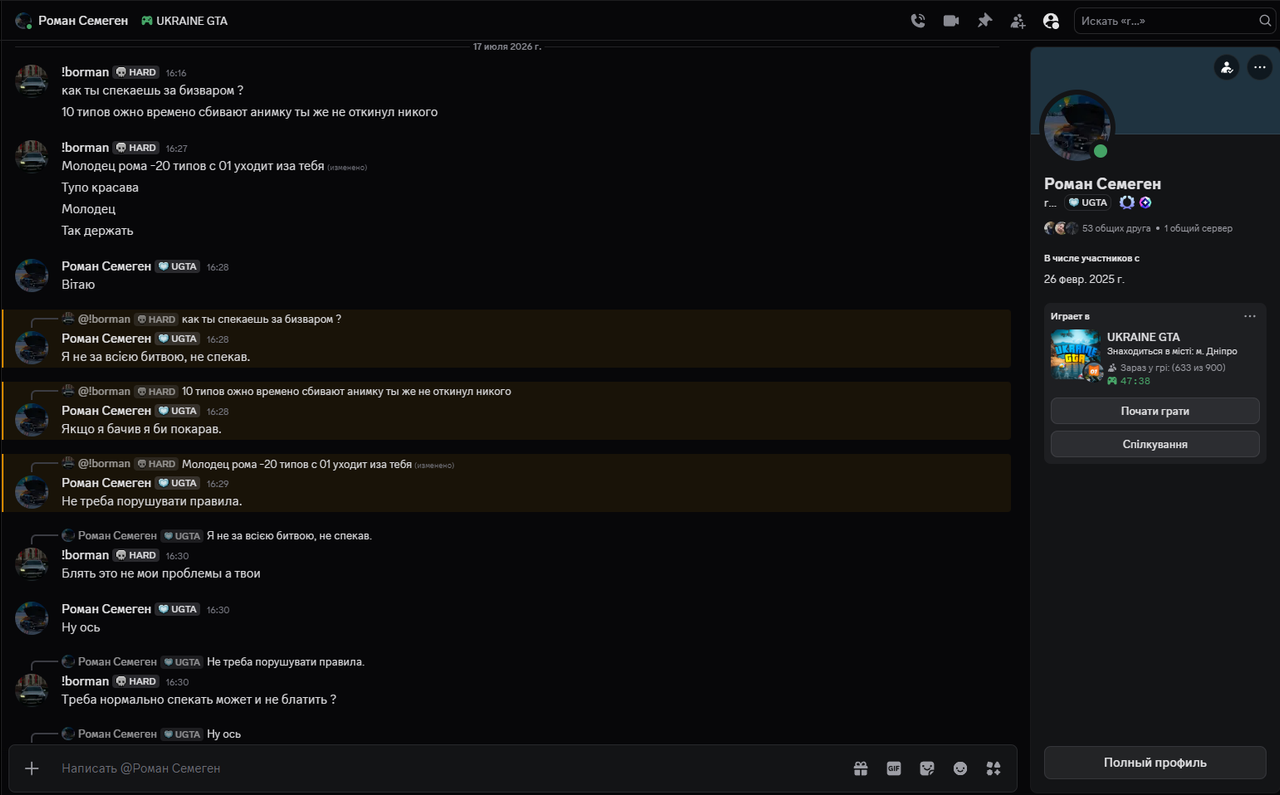Toggle the user profile panel icon
This screenshot has width=1280, height=795.
(1051, 20)
